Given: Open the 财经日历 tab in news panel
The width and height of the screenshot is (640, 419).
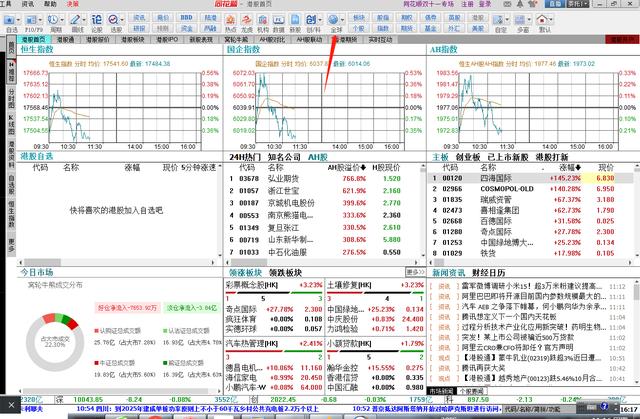Looking at the screenshot, I should [489, 272].
